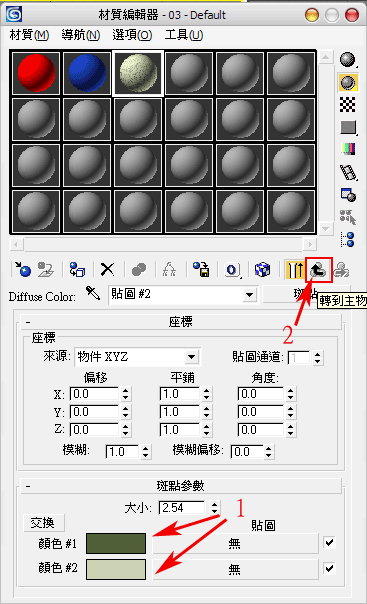This screenshot has width=367, height=604.
Task: Open the 材質(M) menu
Action: pyautogui.click(x=29, y=35)
